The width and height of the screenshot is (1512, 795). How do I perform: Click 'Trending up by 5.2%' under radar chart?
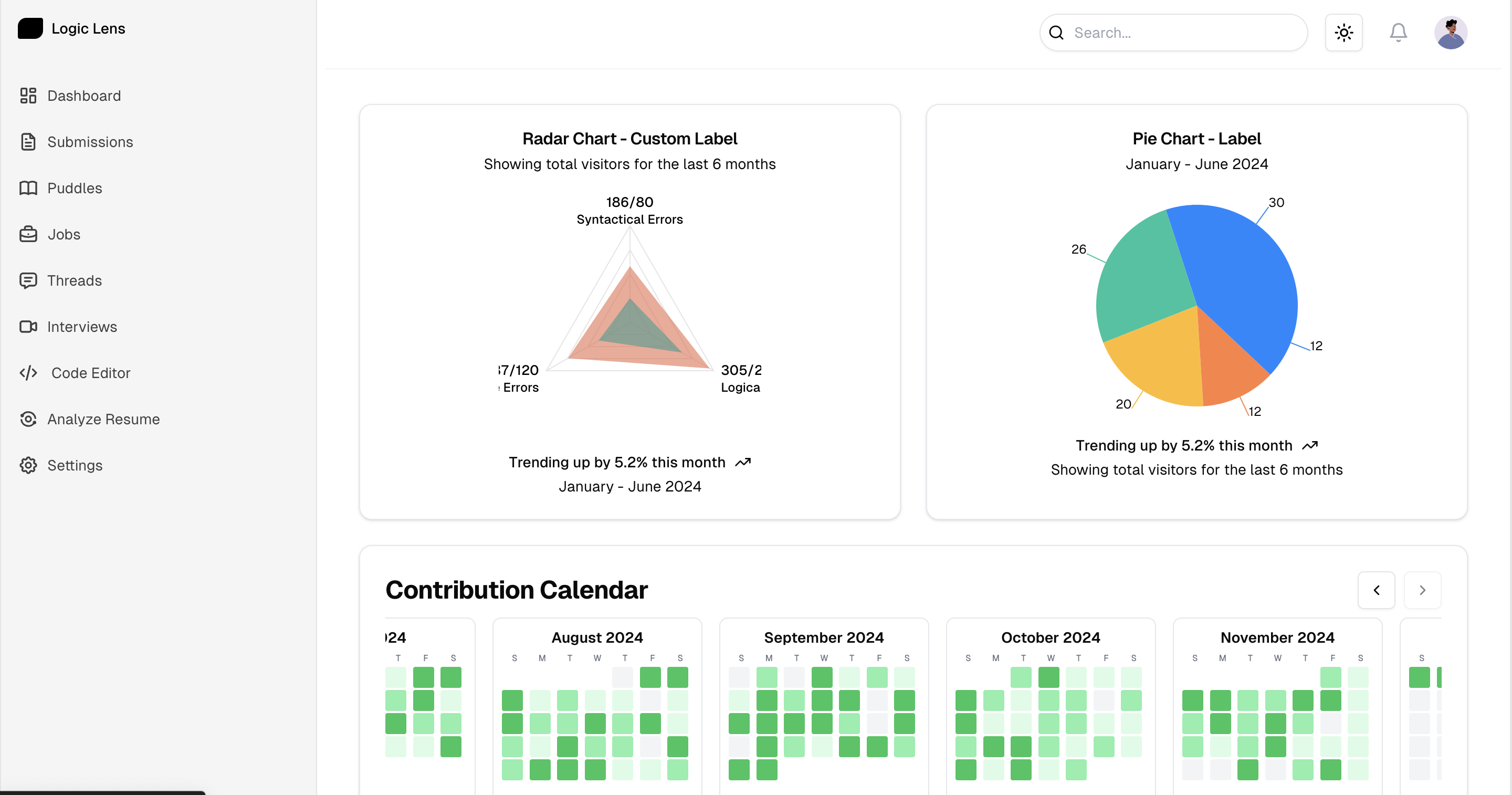point(617,463)
